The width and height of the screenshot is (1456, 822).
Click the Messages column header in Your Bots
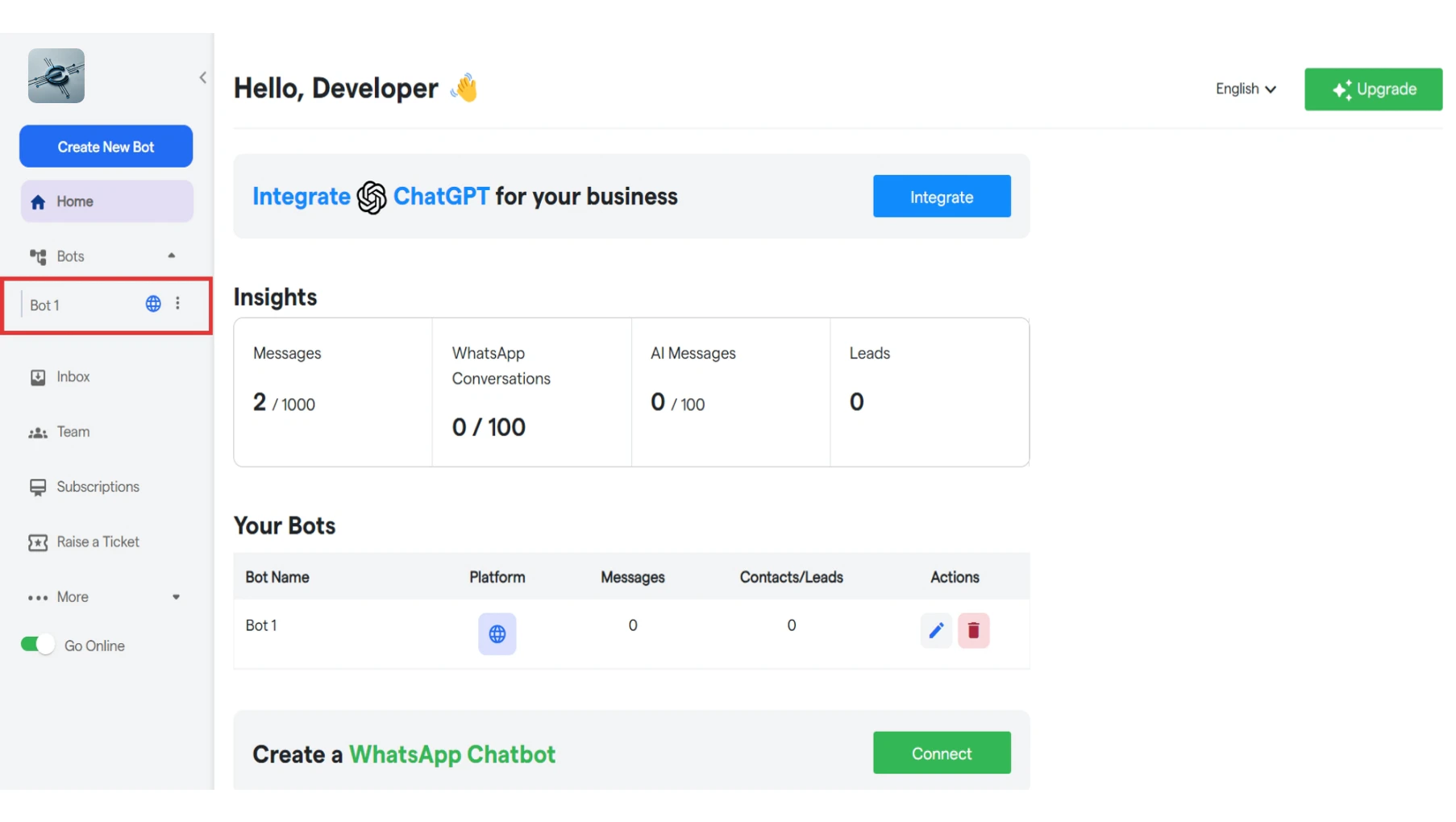[633, 577]
